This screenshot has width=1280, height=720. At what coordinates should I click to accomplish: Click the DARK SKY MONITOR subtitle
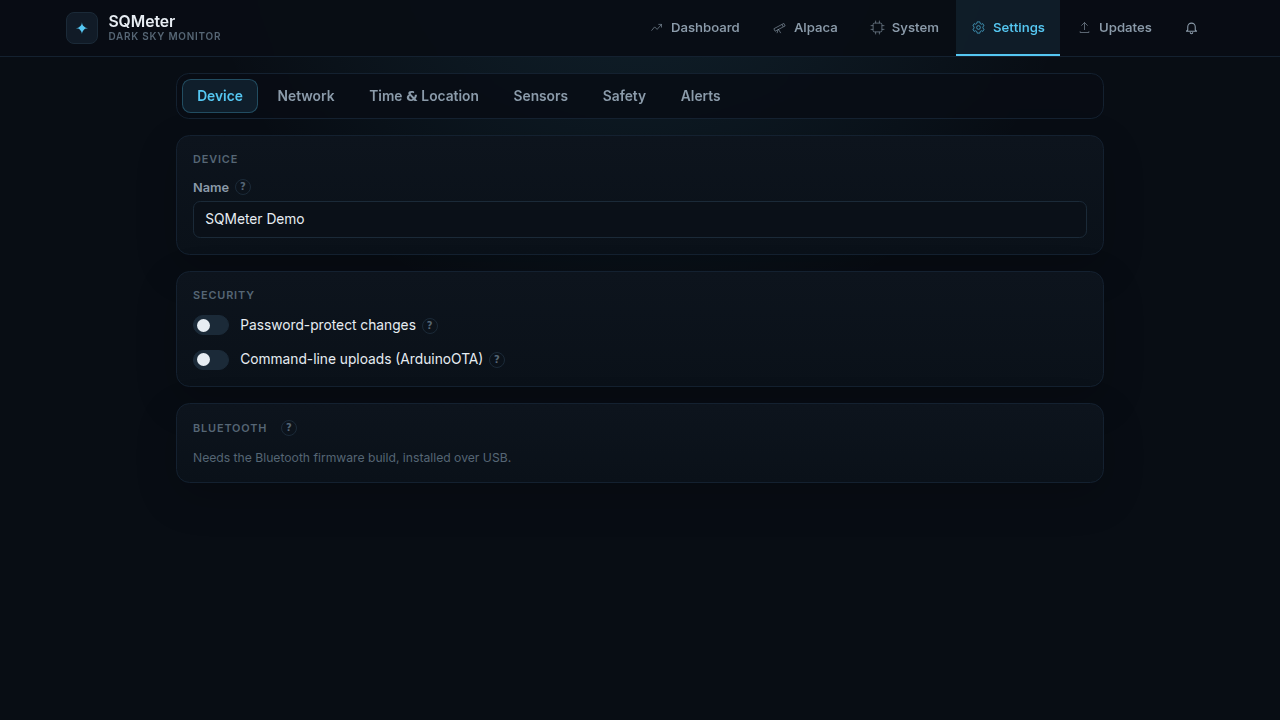tap(165, 36)
